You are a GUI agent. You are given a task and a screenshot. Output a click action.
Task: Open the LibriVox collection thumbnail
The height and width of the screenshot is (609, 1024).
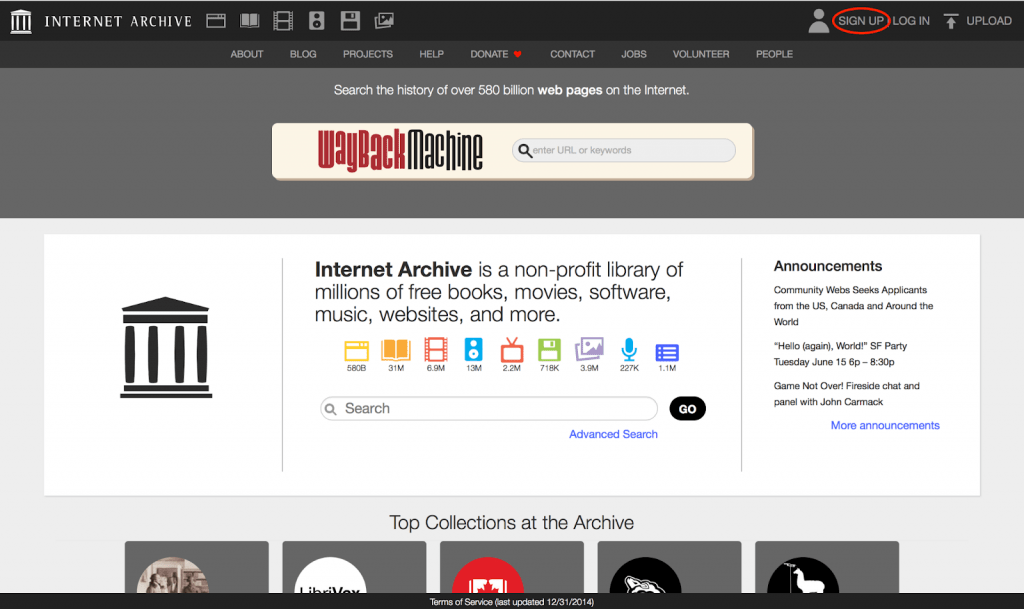pyautogui.click(x=354, y=567)
